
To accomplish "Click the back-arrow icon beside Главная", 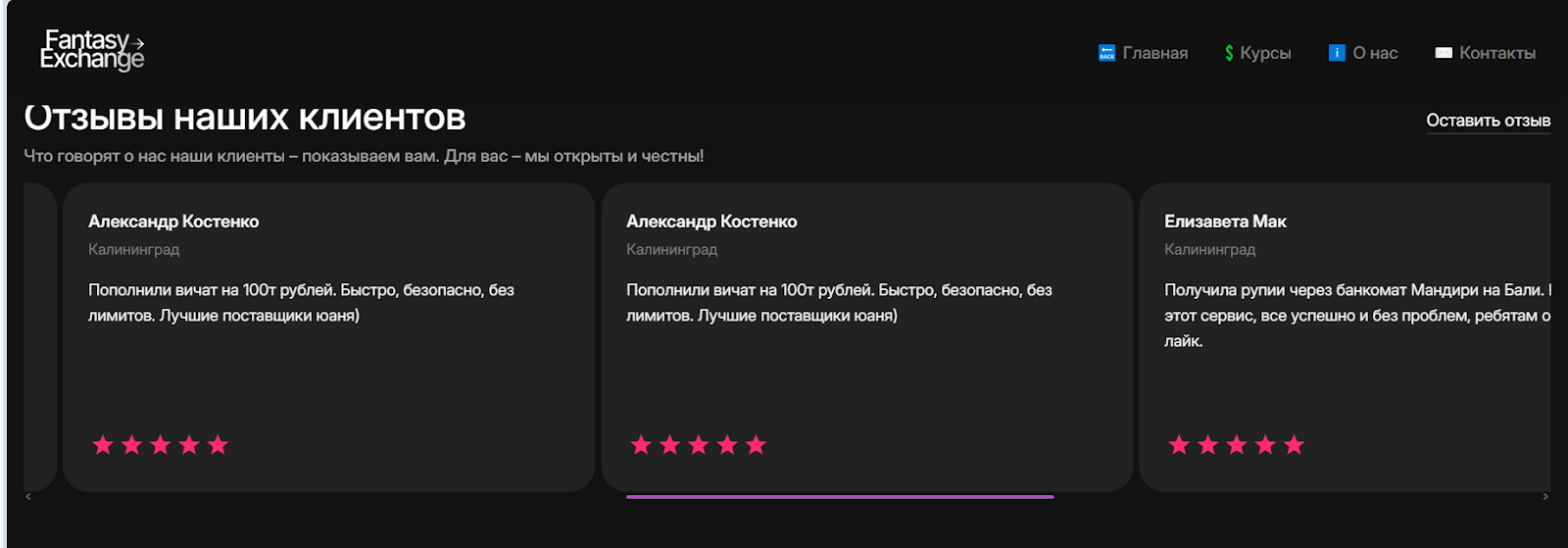I will [x=1106, y=53].
